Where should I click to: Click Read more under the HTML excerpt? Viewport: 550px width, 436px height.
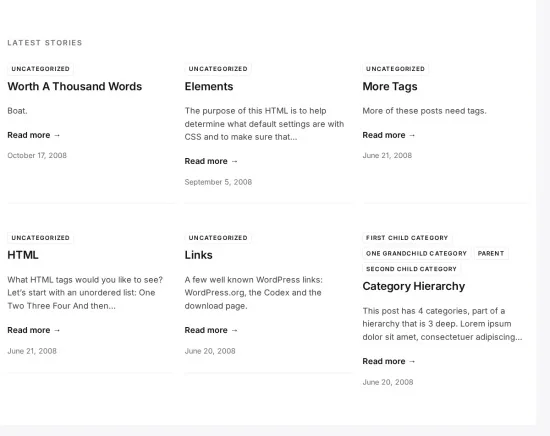coord(34,330)
